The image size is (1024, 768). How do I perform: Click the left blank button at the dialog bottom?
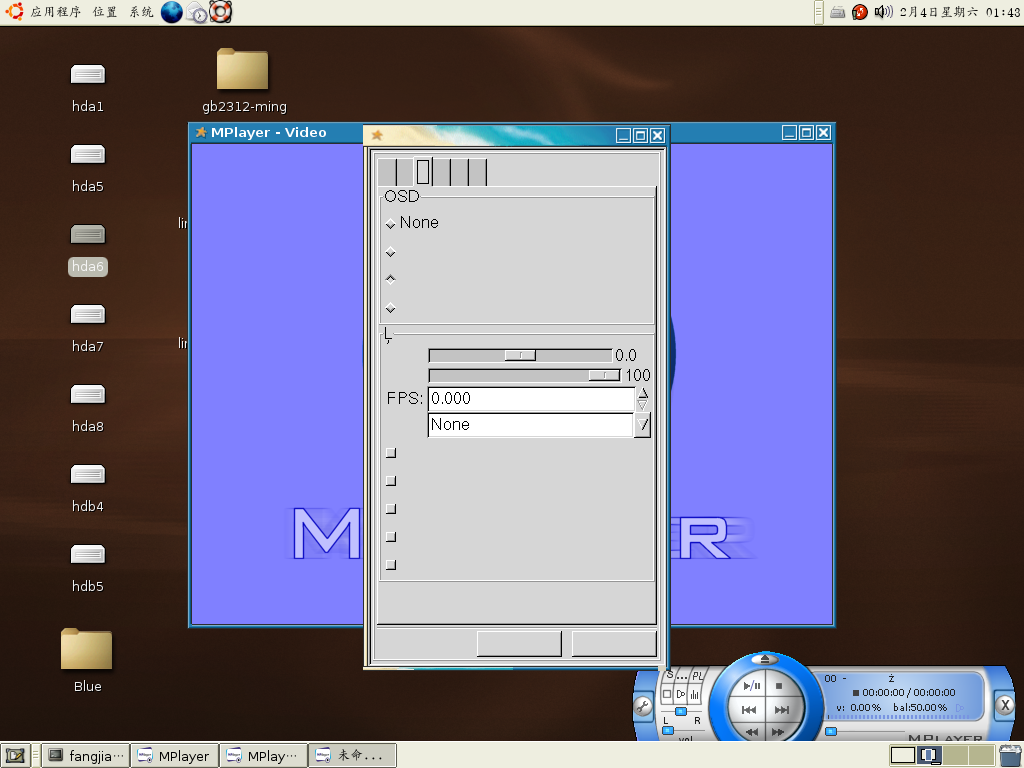coord(519,644)
